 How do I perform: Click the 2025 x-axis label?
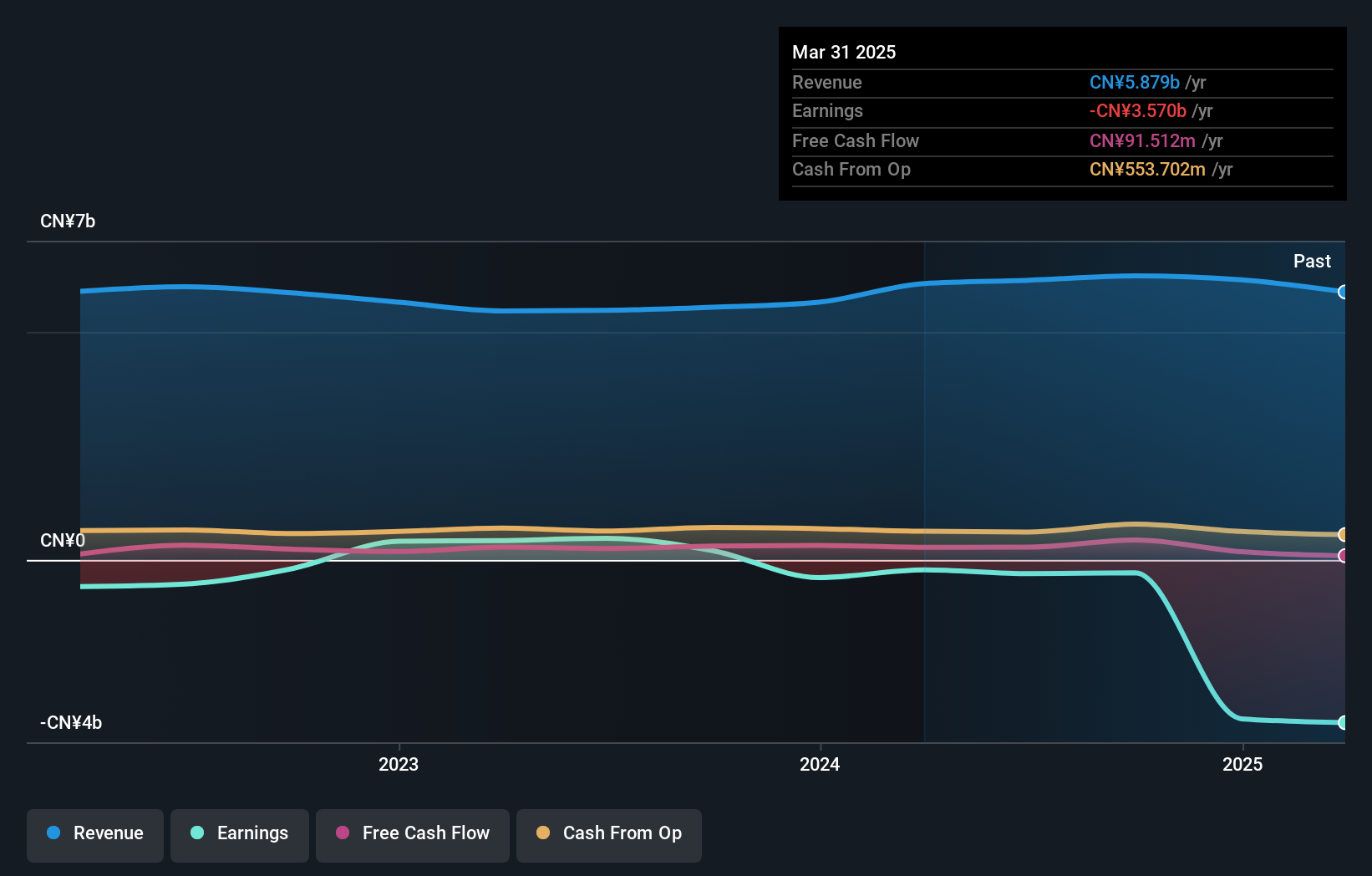coord(1242,764)
